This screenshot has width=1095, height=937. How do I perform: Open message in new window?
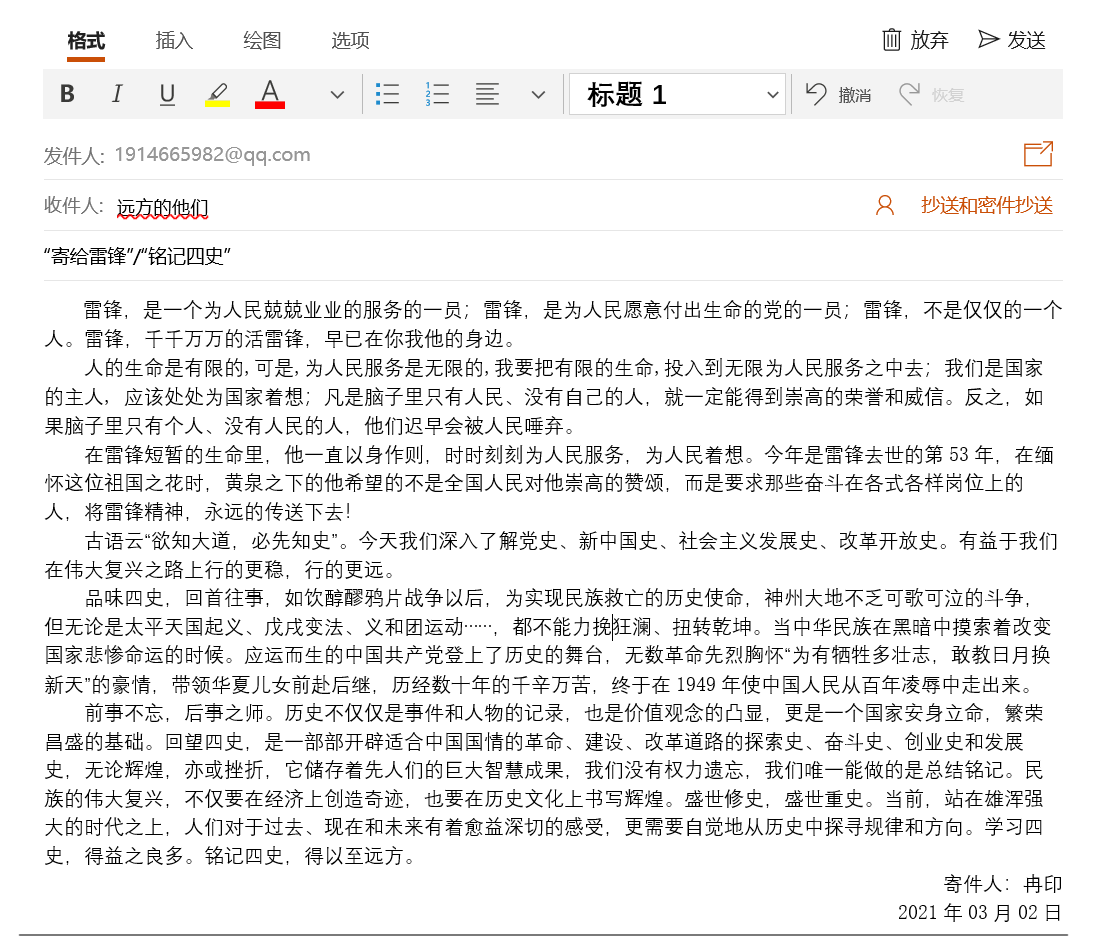coord(1038,154)
